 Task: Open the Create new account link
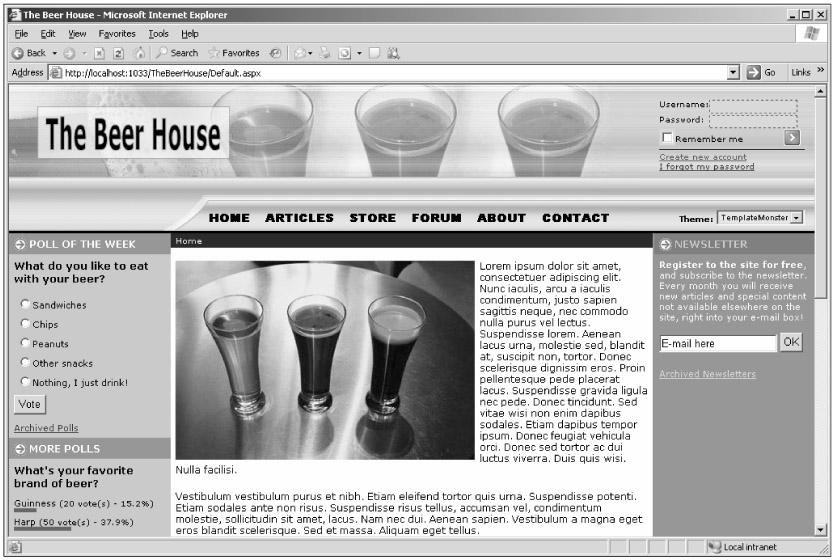(x=703, y=157)
